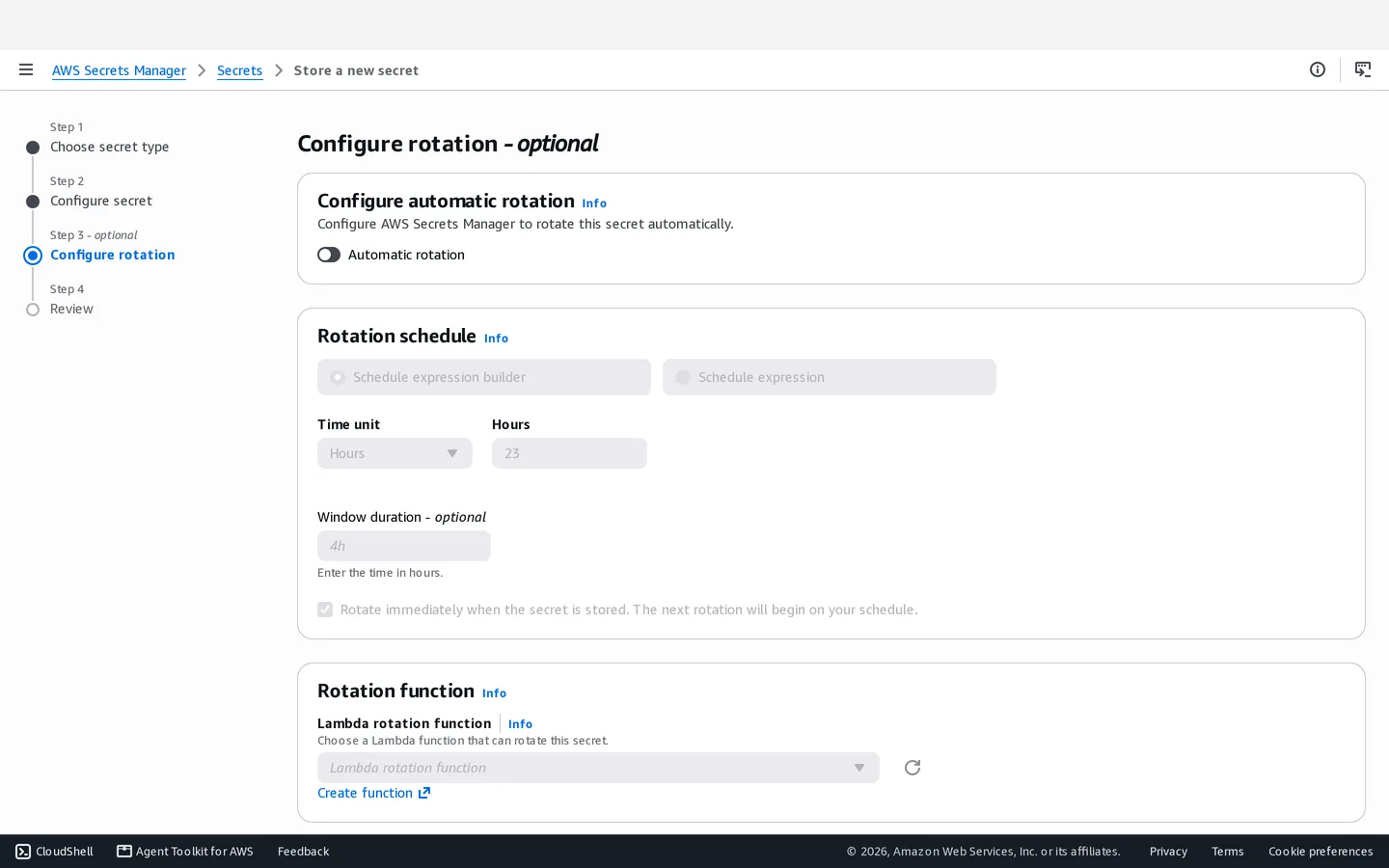The image size is (1389, 868).
Task: Toggle Rotate immediately when secret is stored
Action: coord(325,610)
